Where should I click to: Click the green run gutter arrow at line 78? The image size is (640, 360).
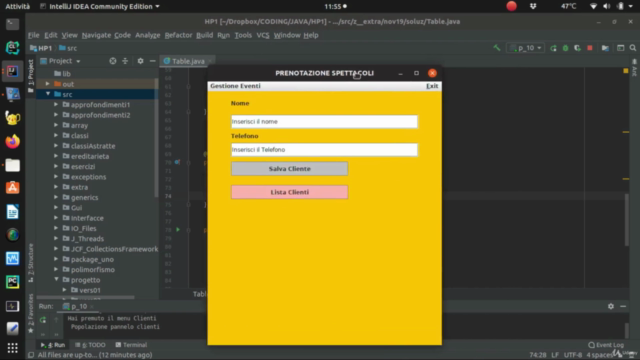tap(178, 230)
